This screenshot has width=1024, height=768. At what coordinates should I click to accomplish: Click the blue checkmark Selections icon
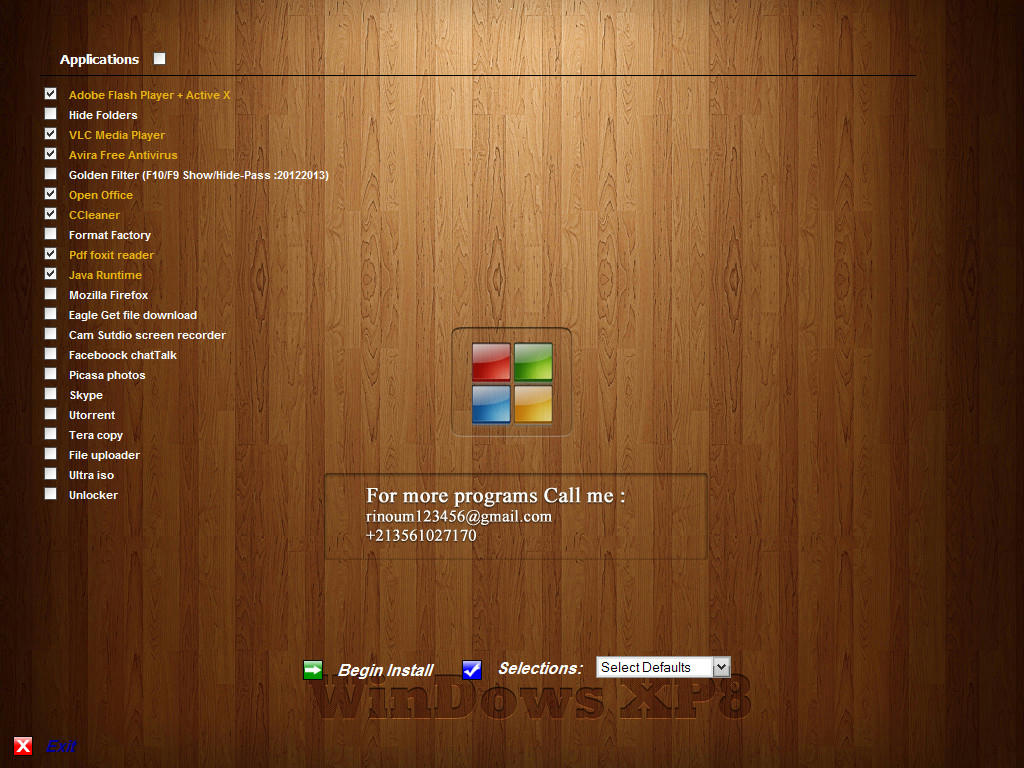472,669
